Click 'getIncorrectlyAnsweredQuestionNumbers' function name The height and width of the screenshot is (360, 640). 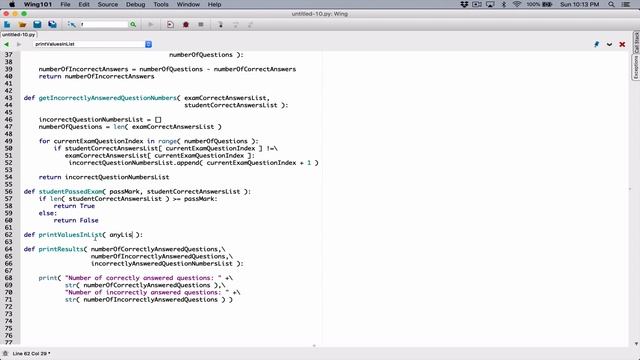[107, 98]
